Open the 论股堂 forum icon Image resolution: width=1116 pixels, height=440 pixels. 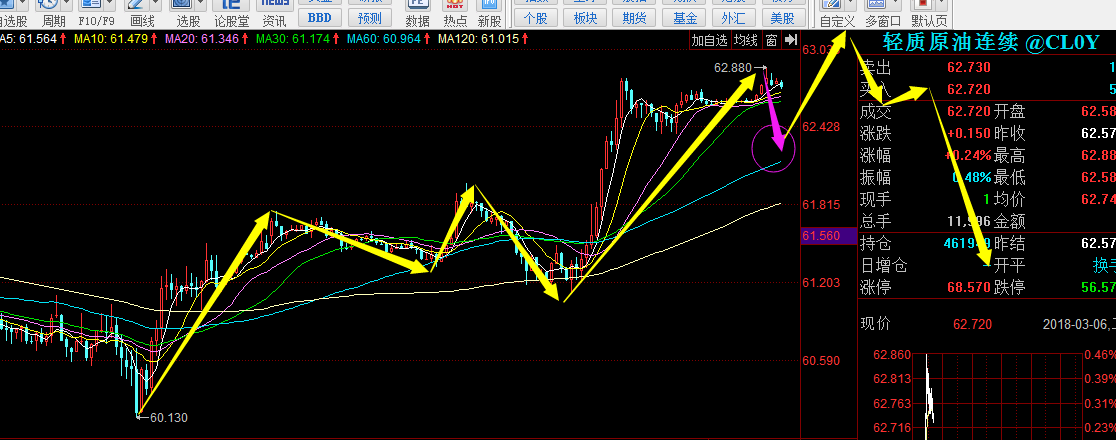click(x=231, y=12)
